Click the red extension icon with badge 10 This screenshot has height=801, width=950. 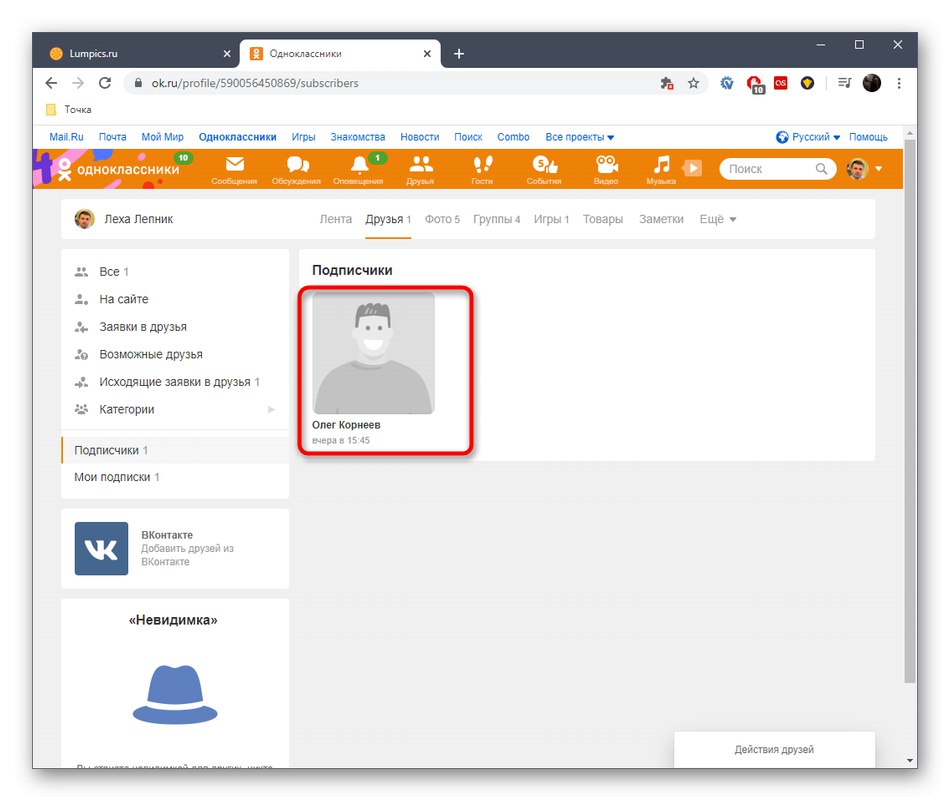755,84
